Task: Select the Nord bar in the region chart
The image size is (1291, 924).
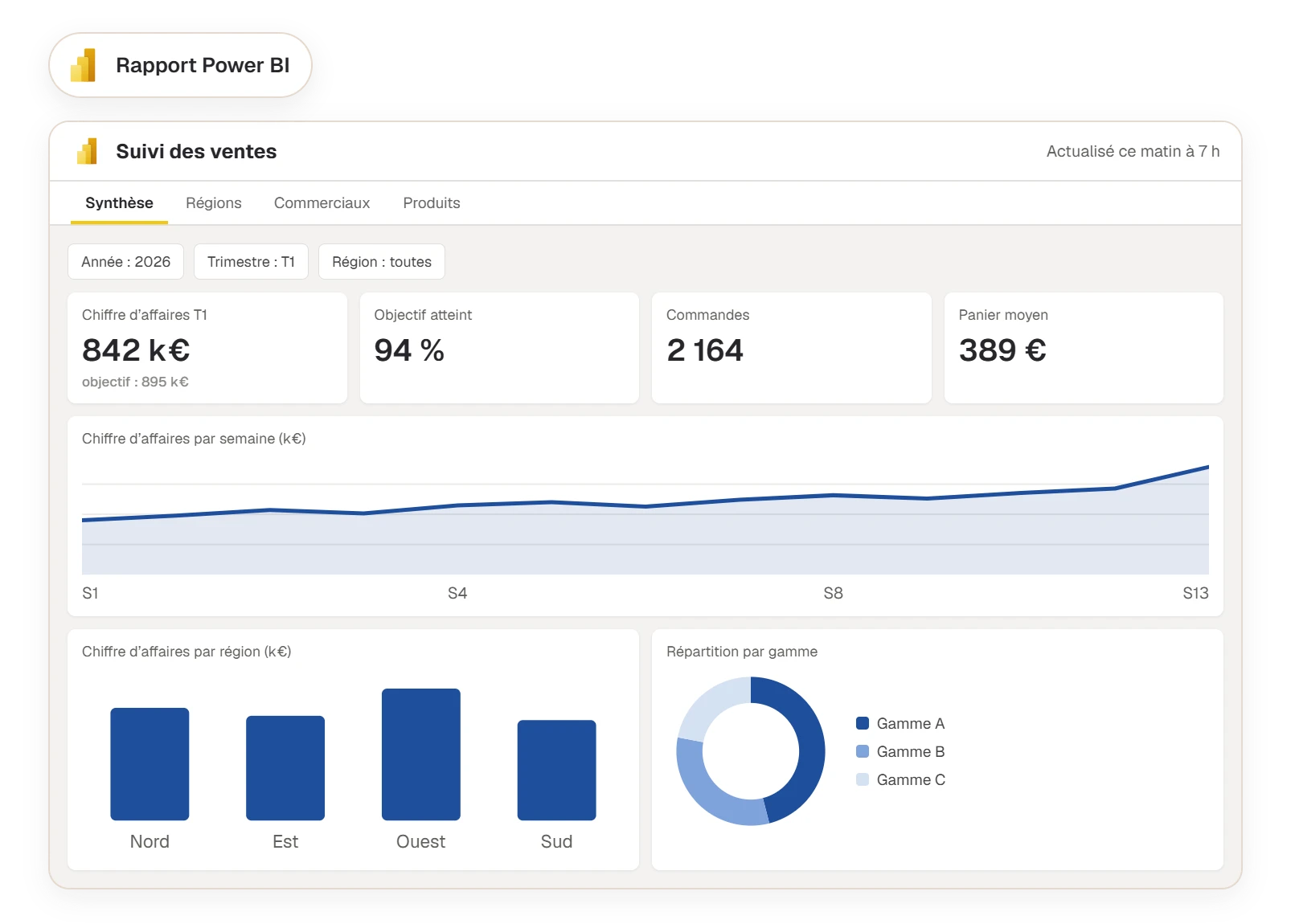Action: pos(150,764)
